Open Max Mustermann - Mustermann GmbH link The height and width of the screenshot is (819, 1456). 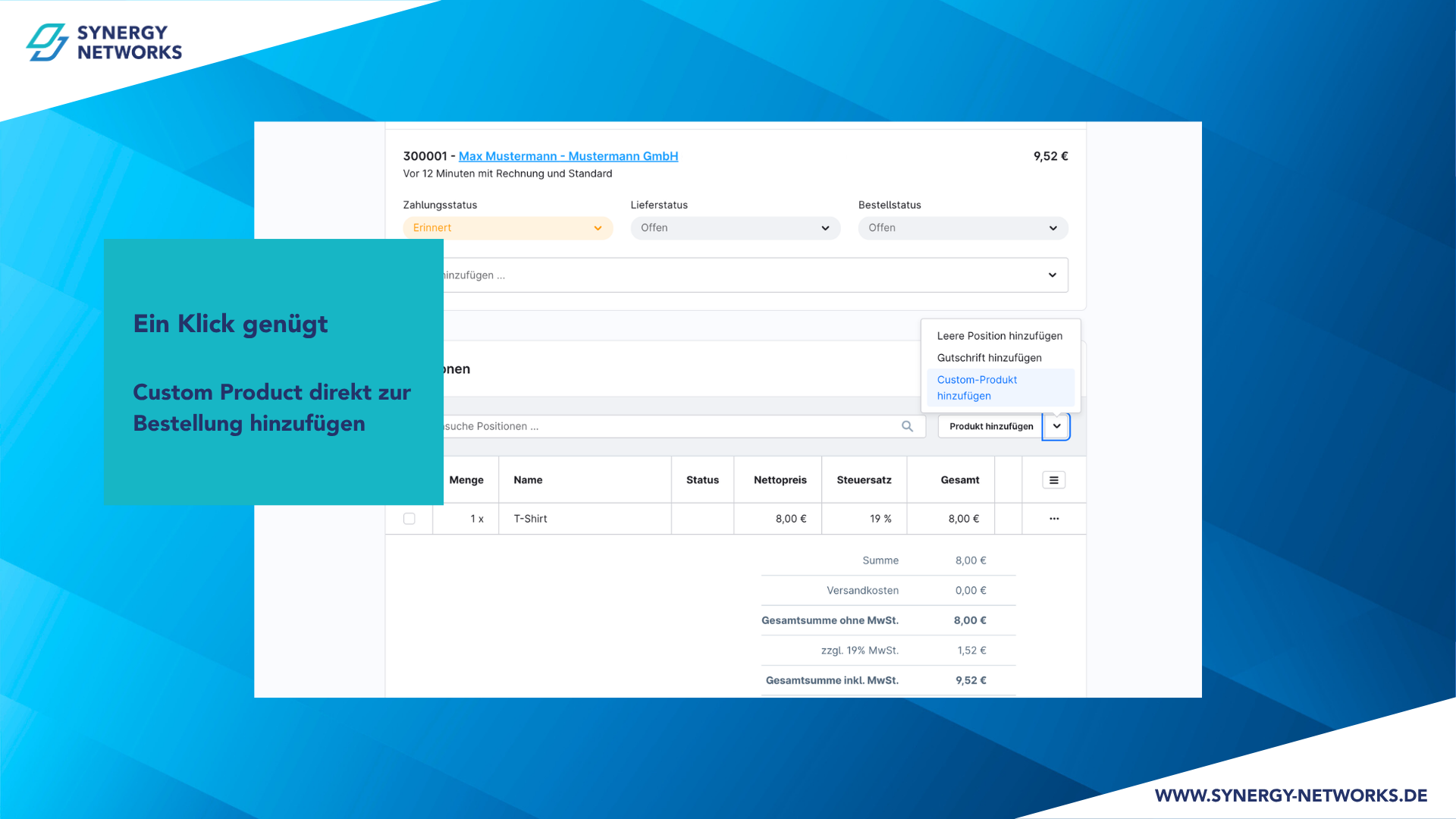pyautogui.click(x=568, y=156)
